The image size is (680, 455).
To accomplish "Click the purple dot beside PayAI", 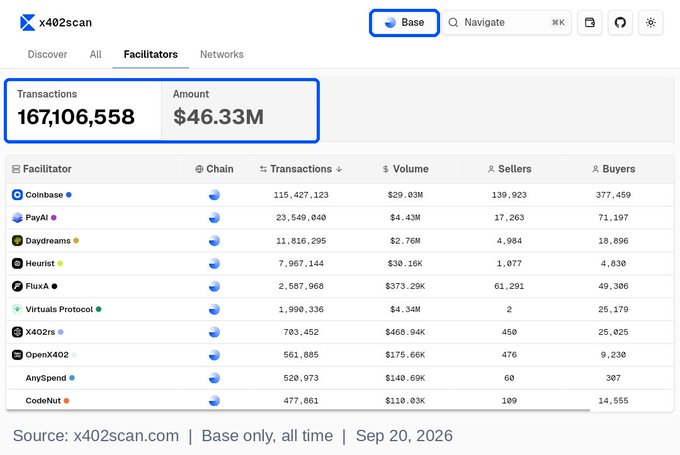I will point(54,218).
